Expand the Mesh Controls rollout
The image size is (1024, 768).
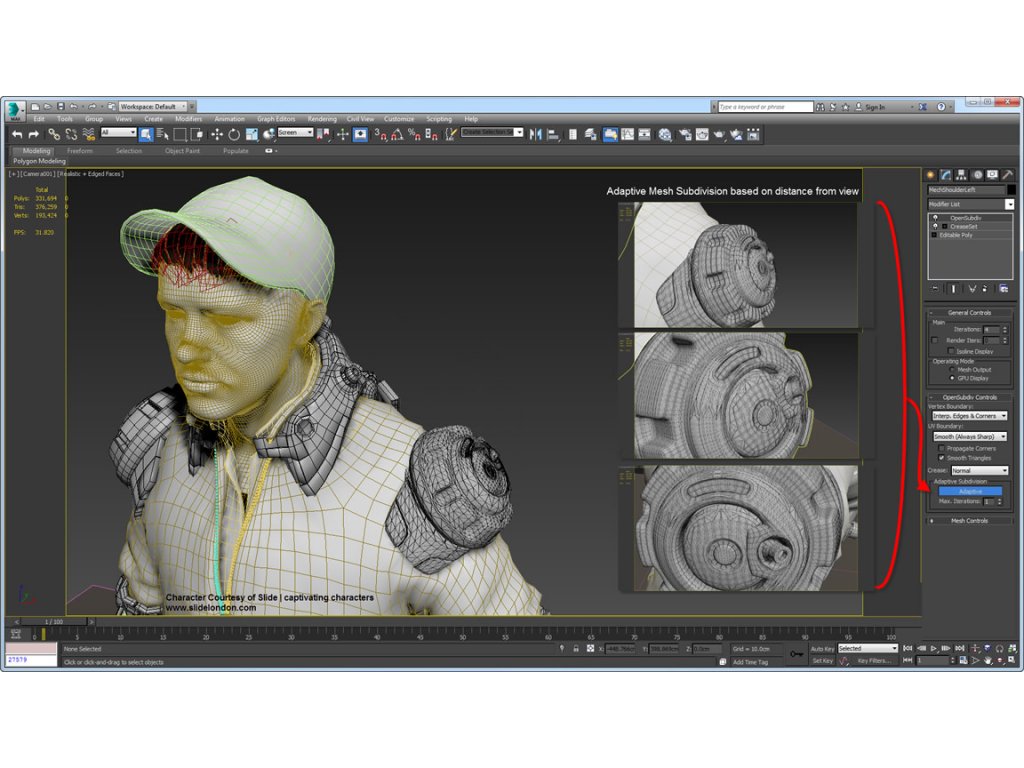[969, 521]
